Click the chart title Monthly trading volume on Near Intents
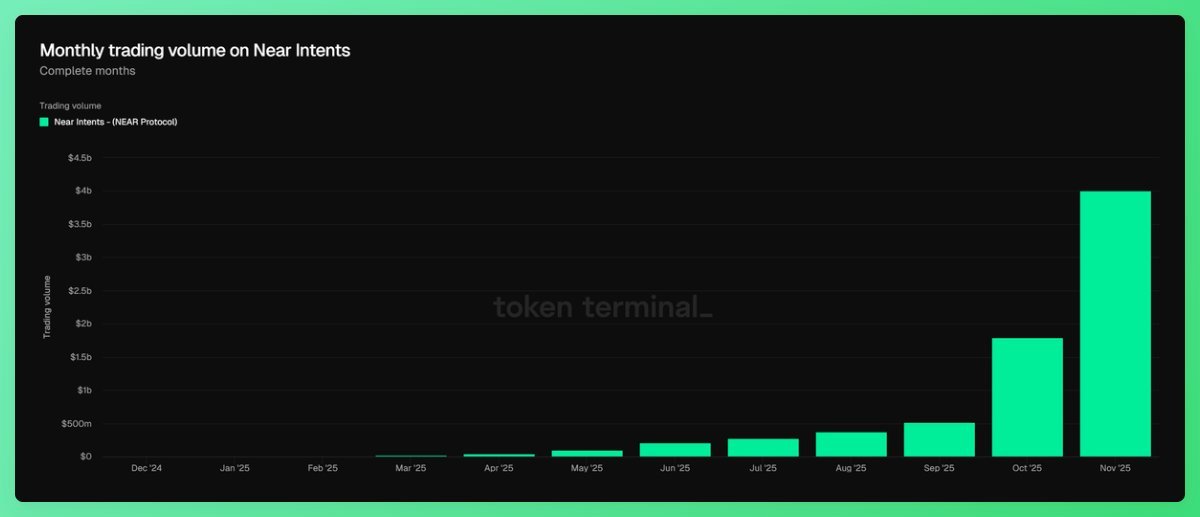This screenshot has width=1200, height=517. point(195,50)
